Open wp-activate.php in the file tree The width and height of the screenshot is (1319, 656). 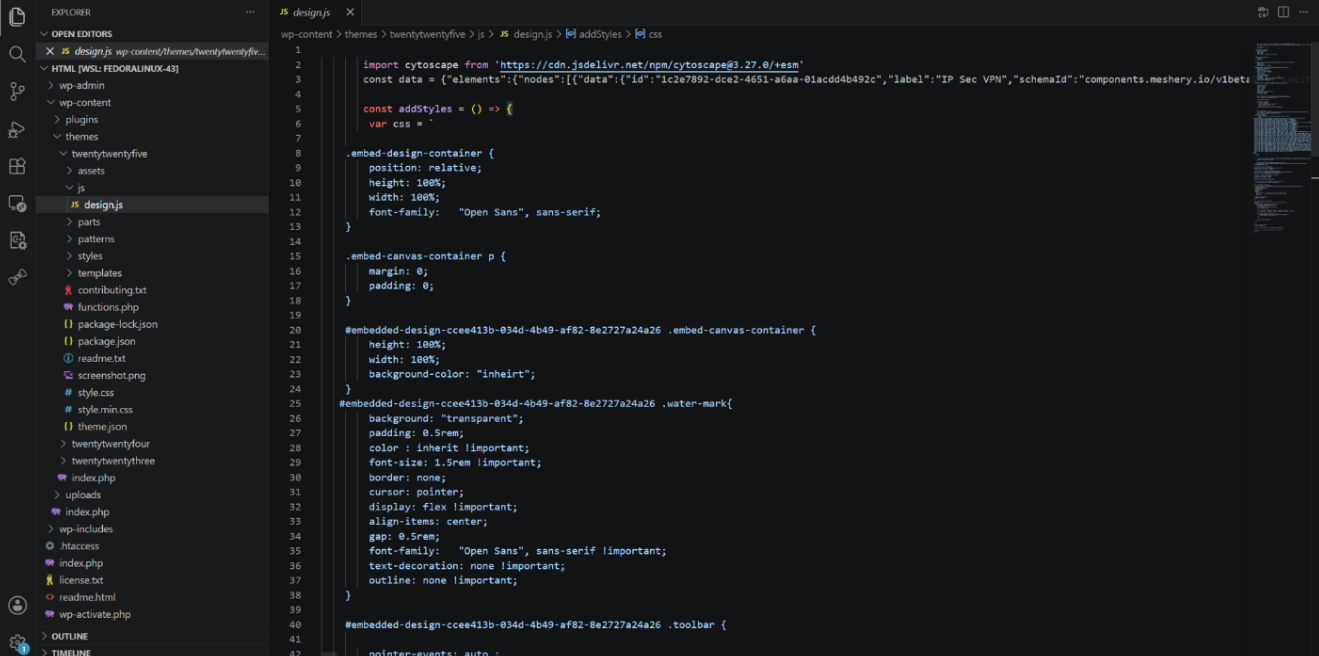click(95, 614)
